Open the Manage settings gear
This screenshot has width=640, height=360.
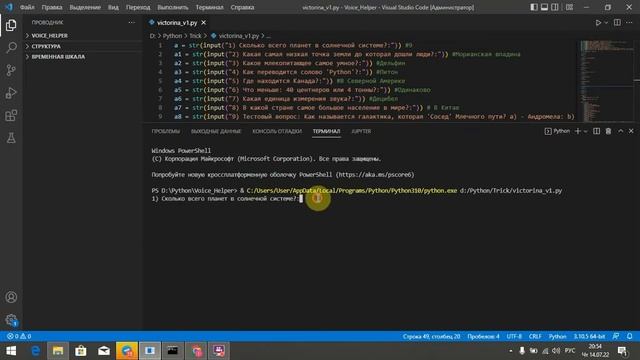11,320
